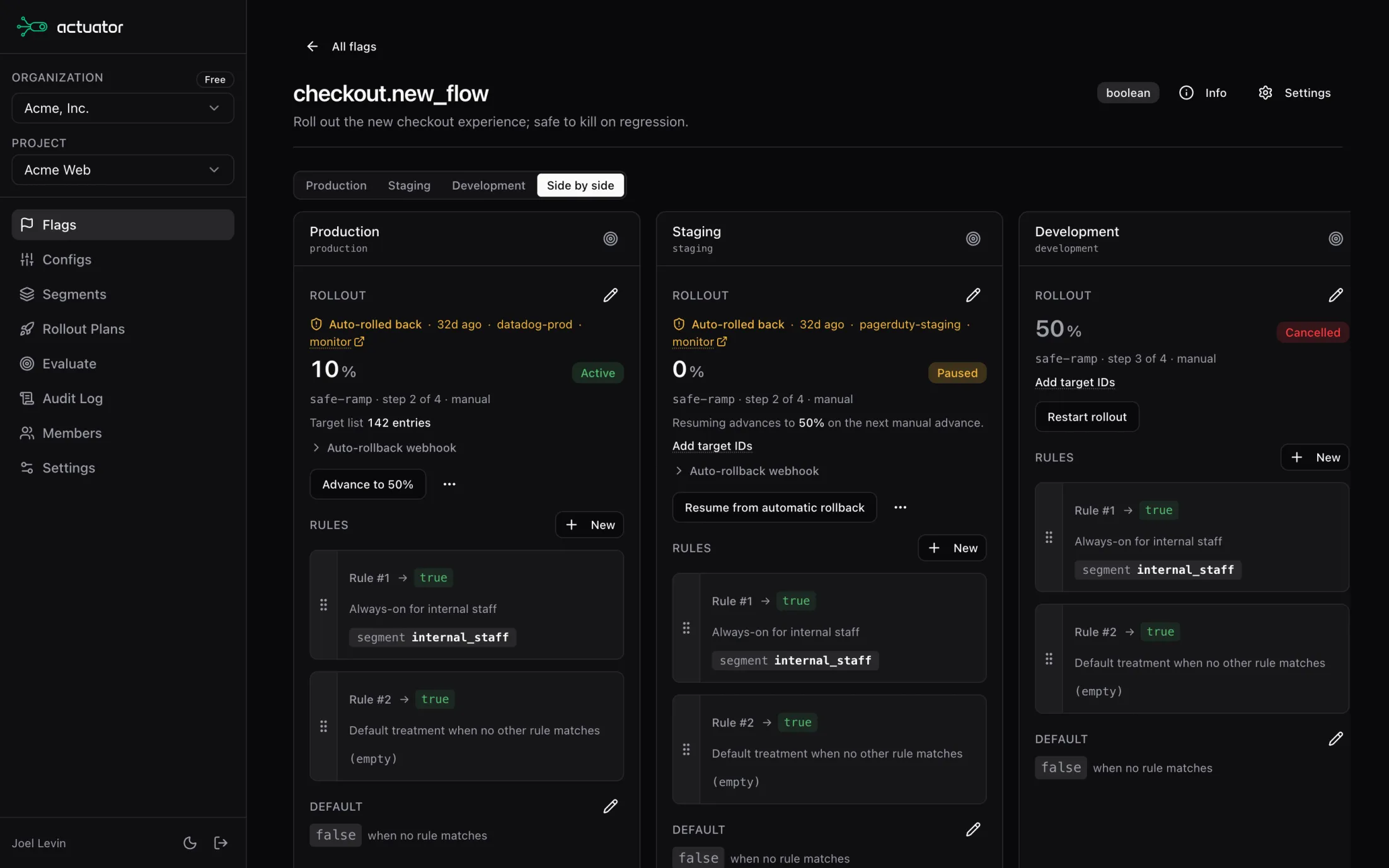Go back using the All flags arrow
Screen dimensions: 1389x868
click(x=312, y=46)
